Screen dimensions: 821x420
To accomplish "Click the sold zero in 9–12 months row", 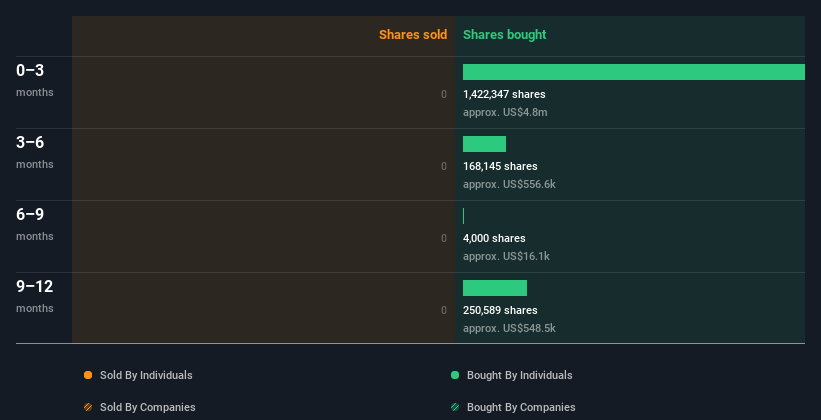I will pos(444,310).
